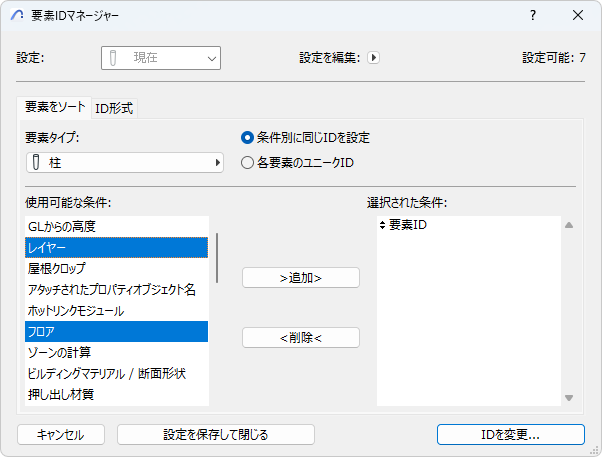The width and height of the screenshot is (602, 457).
Task: Select 各要素のユニークID radio option
Action: click(247, 162)
